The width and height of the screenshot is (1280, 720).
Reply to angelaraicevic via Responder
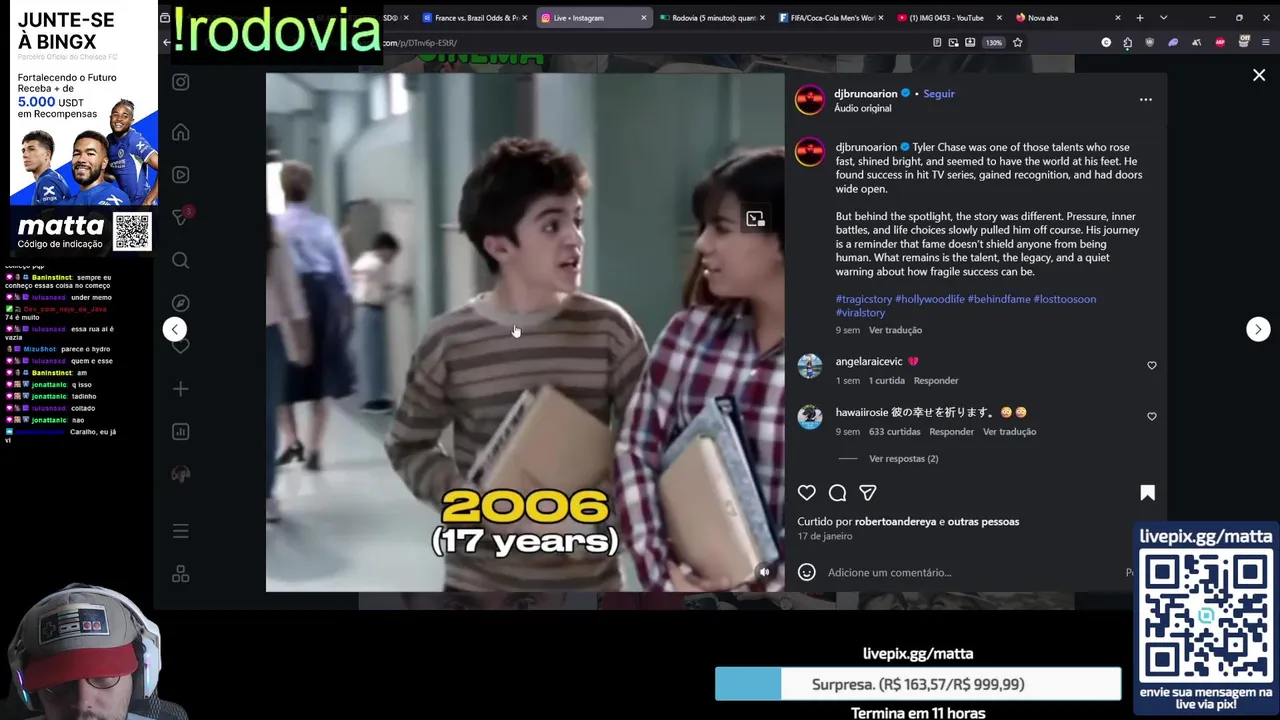(936, 381)
